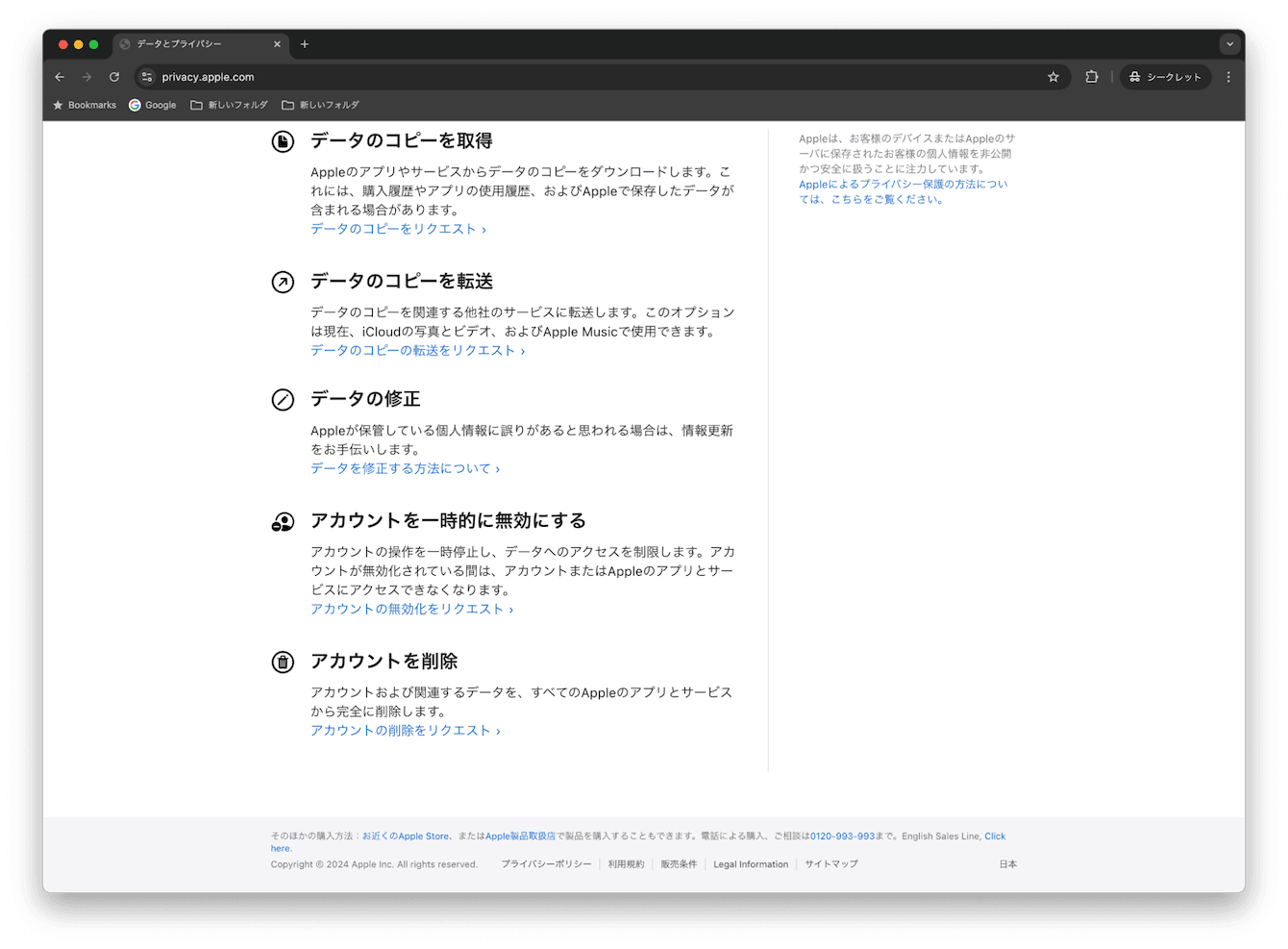Screen dimensions: 1288x949
Task: Open a new tab with plus button
Action: 305,44
